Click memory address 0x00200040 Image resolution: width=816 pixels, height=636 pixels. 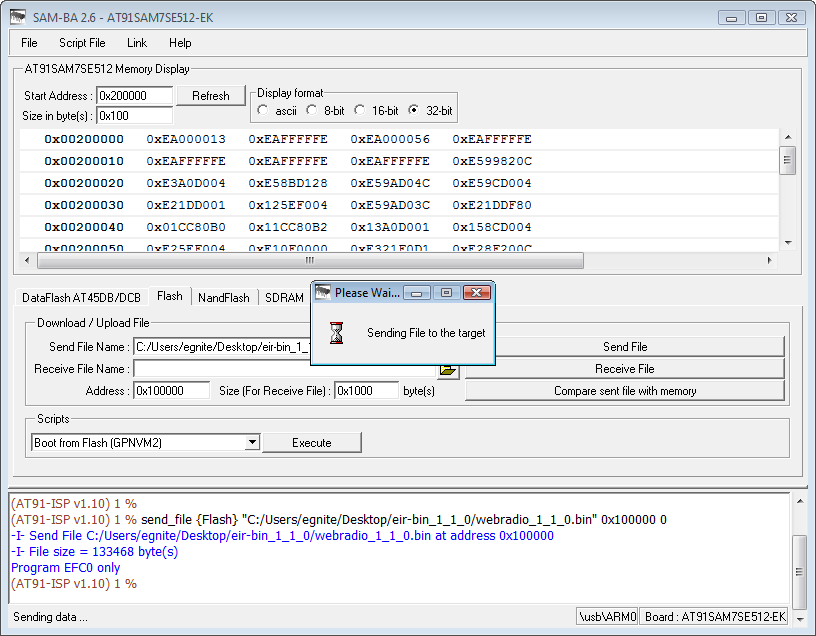pos(84,227)
